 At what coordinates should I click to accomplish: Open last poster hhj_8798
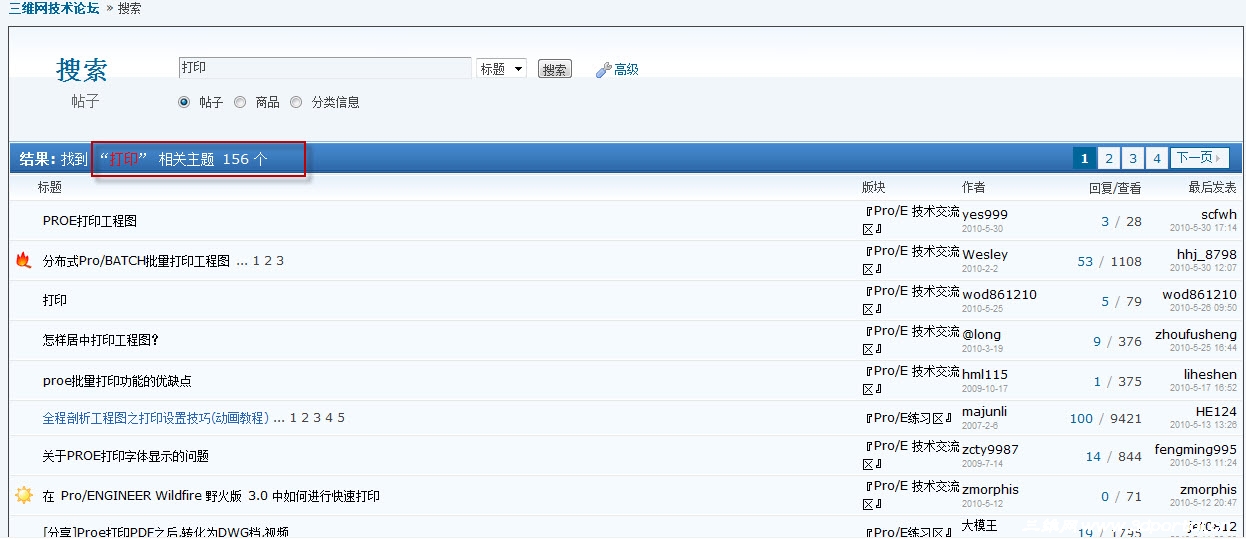[1207, 254]
